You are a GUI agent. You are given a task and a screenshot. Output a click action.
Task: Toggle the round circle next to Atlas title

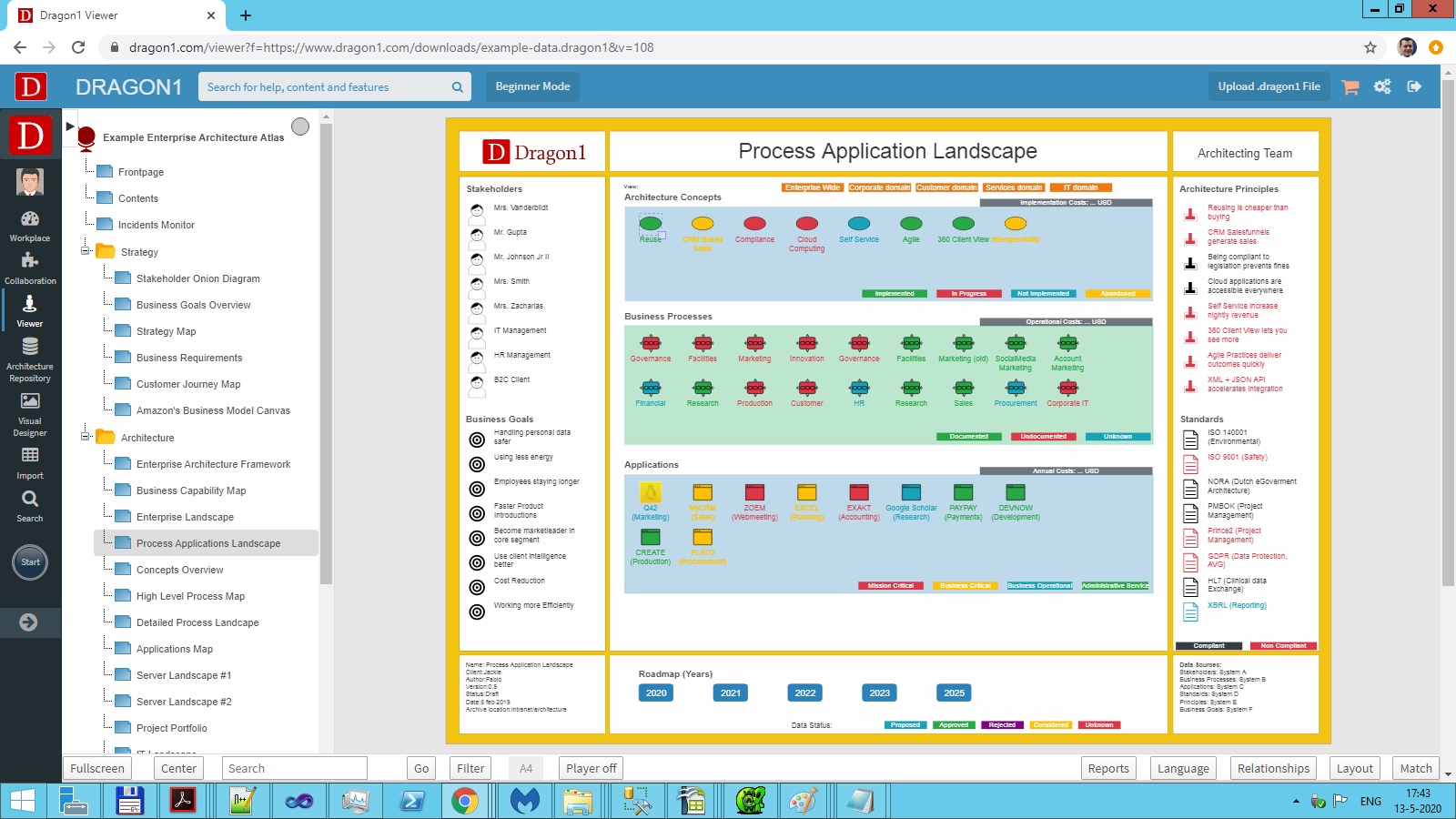300,126
